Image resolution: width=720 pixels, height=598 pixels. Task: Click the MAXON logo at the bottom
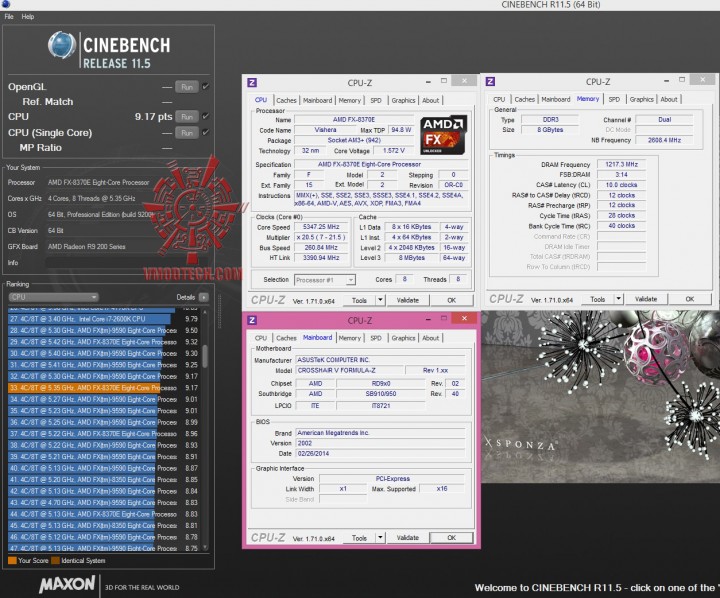(67, 584)
